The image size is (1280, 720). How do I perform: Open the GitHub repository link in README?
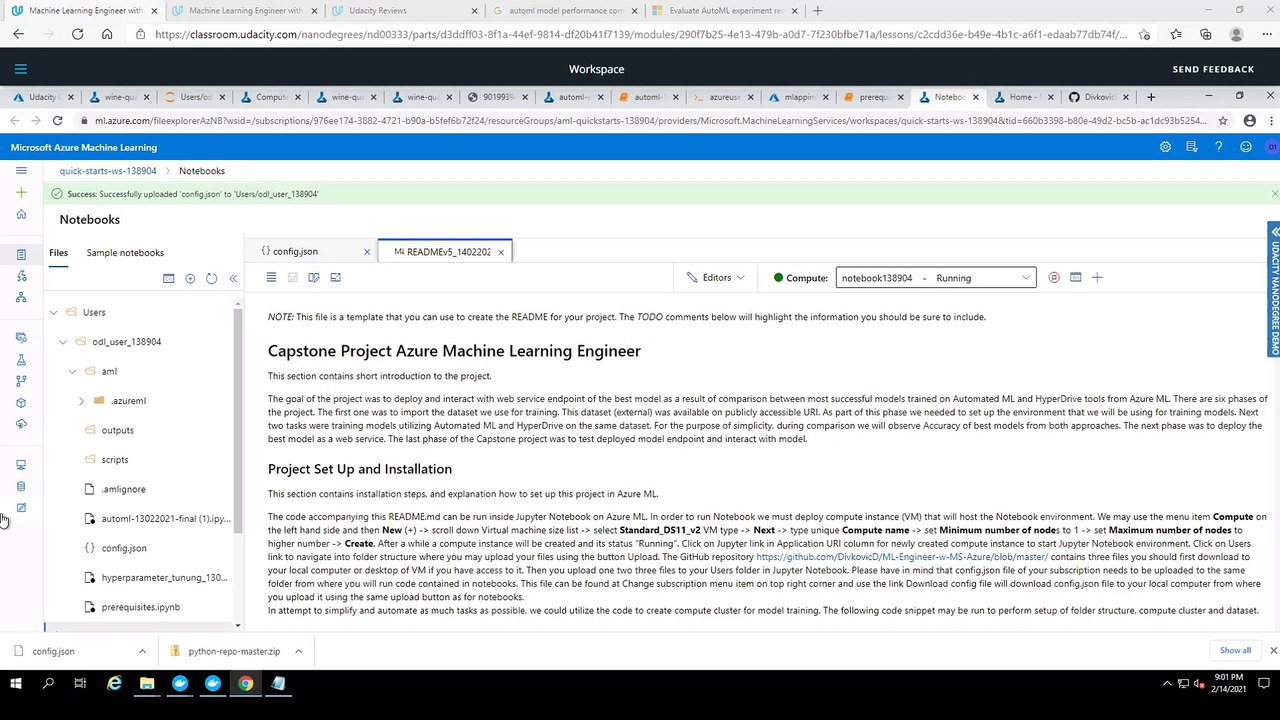(x=902, y=557)
